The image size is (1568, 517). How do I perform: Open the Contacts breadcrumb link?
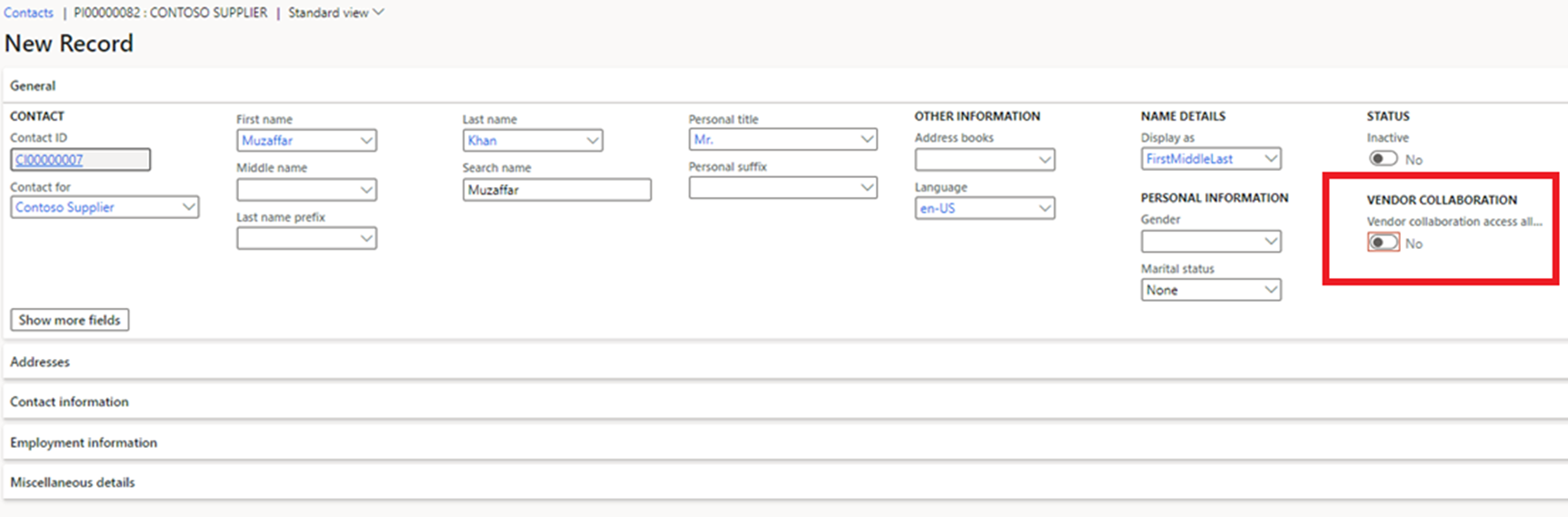28,13
